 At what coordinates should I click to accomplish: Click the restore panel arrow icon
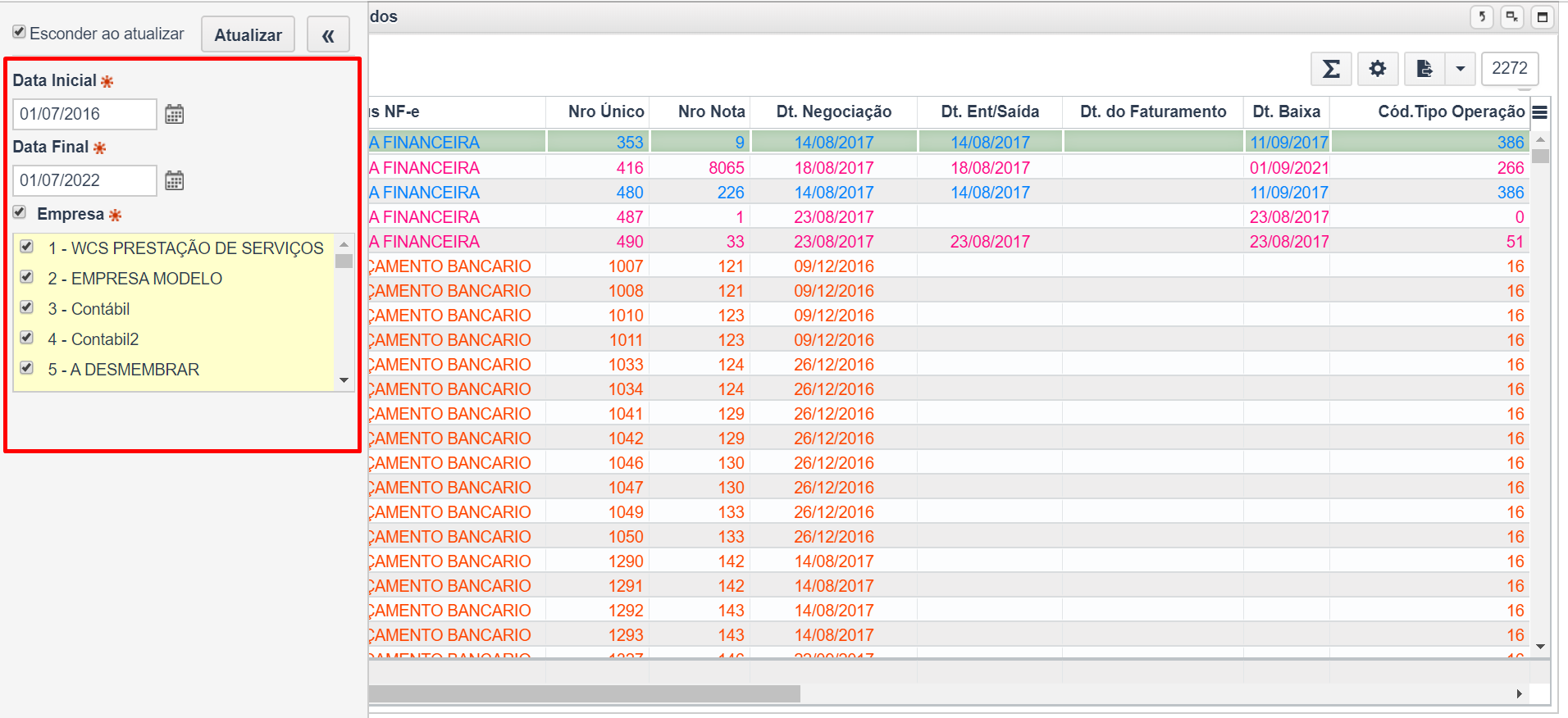(1482, 16)
